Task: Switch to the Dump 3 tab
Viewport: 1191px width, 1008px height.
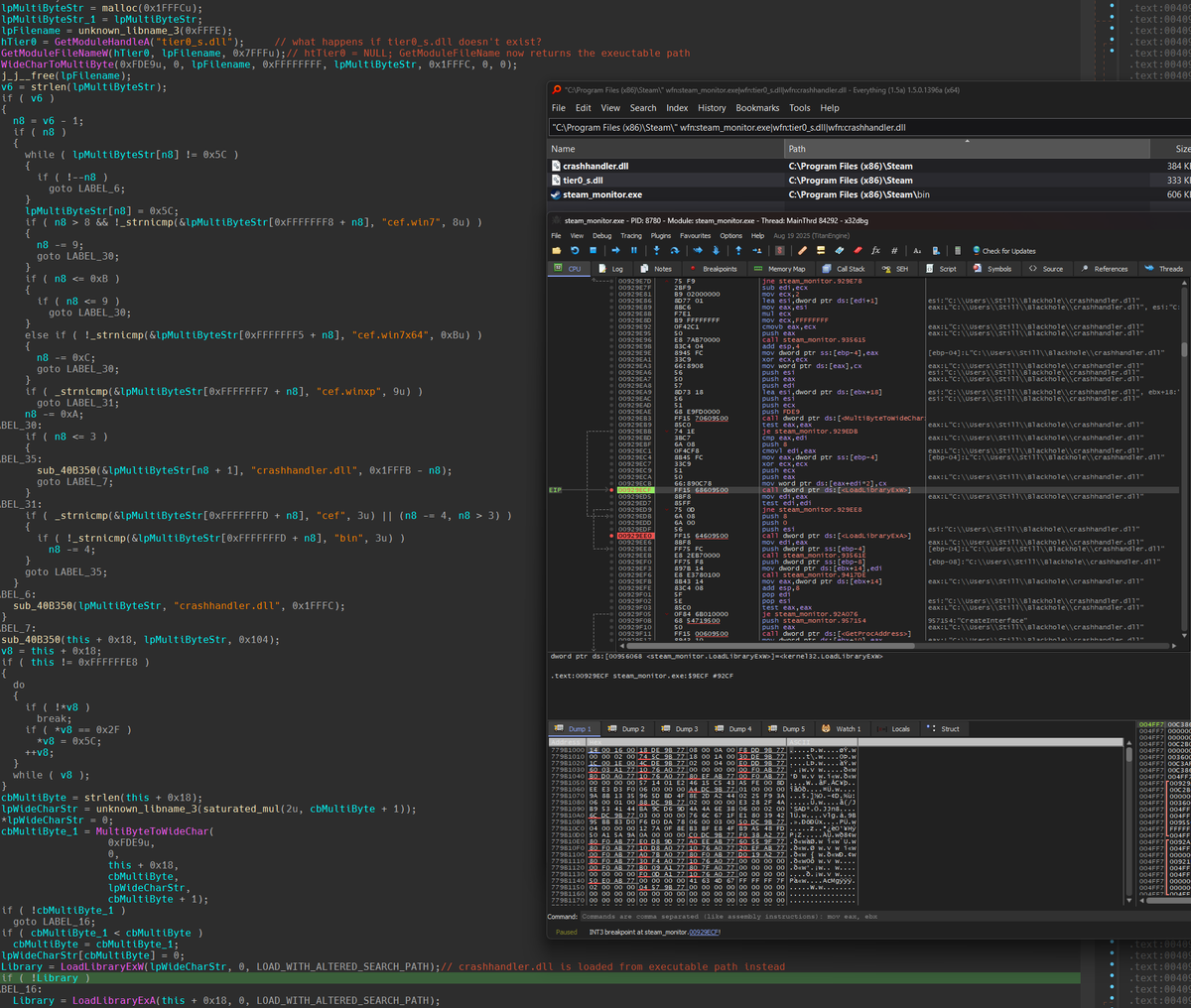Action: tap(680, 729)
